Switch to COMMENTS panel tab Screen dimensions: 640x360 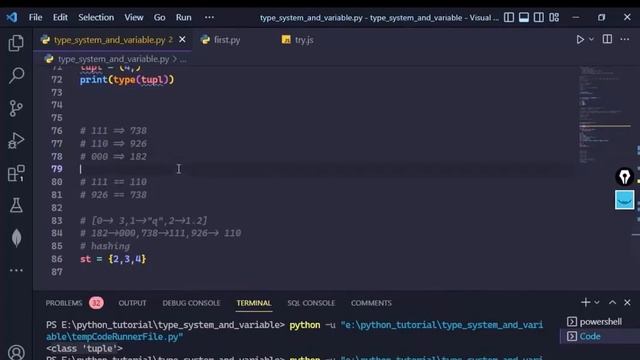pos(371,303)
